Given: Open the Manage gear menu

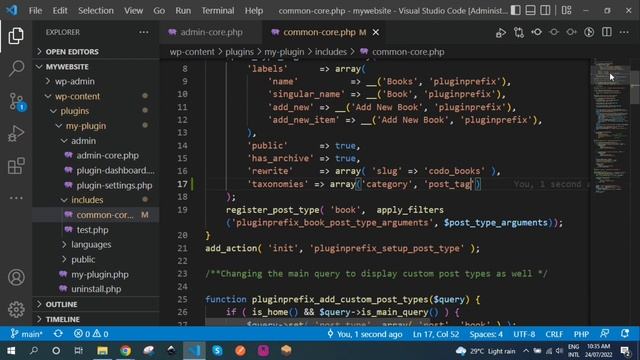Looking at the screenshot, I should (16, 309).
